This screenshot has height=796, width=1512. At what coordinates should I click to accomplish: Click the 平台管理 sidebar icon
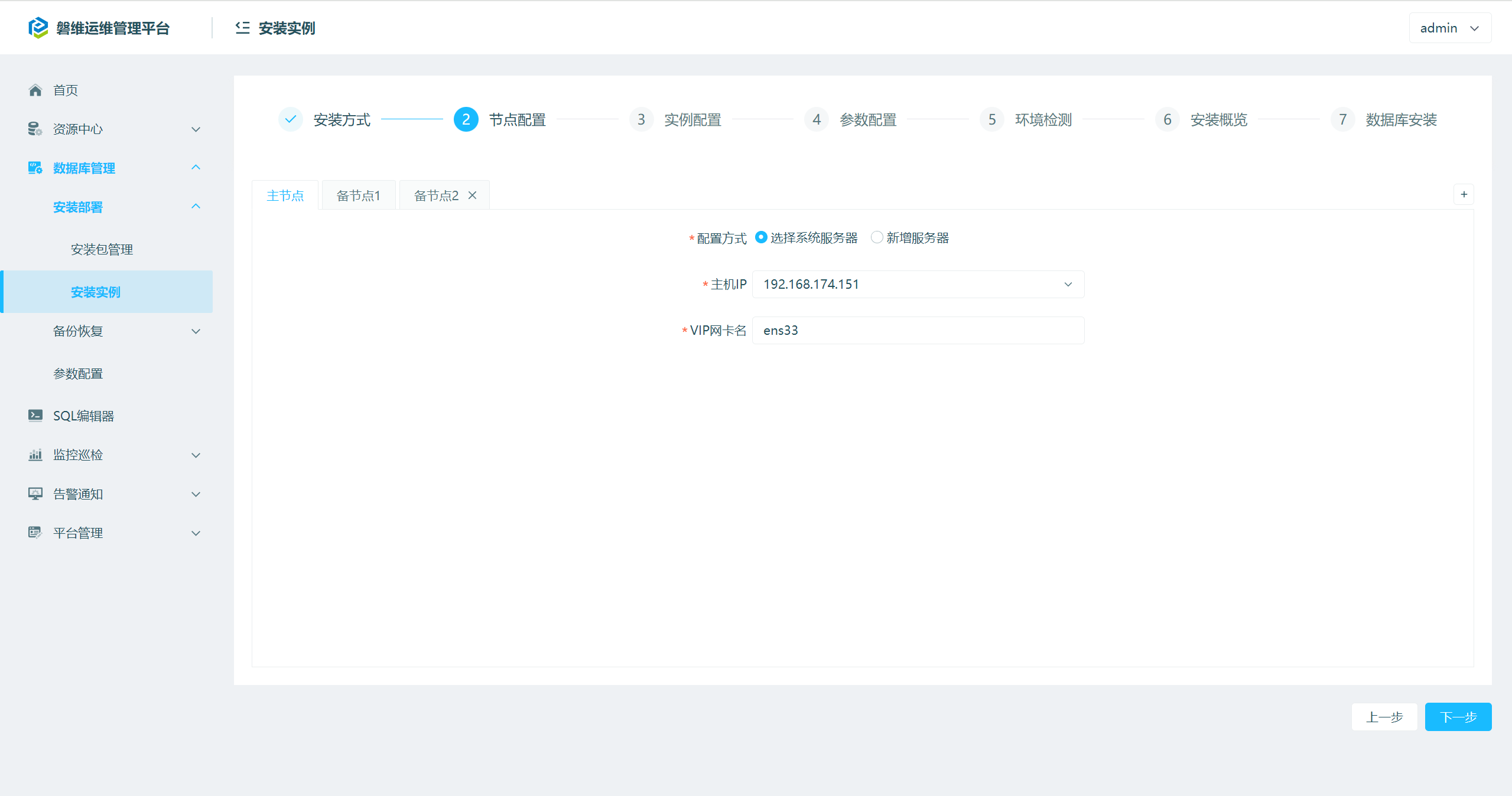(x=35, y=533)
